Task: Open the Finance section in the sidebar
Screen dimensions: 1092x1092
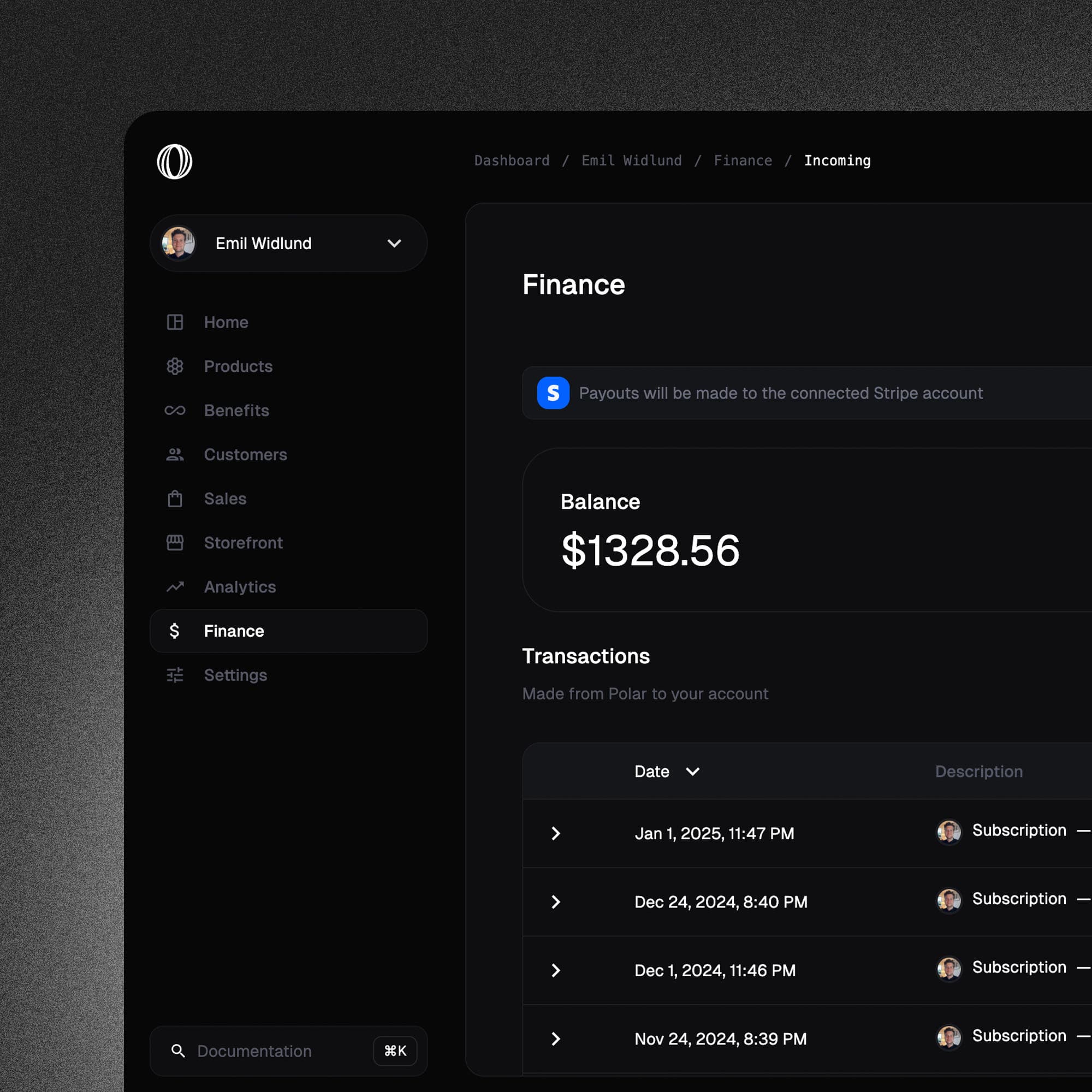Action: [234, 630]
